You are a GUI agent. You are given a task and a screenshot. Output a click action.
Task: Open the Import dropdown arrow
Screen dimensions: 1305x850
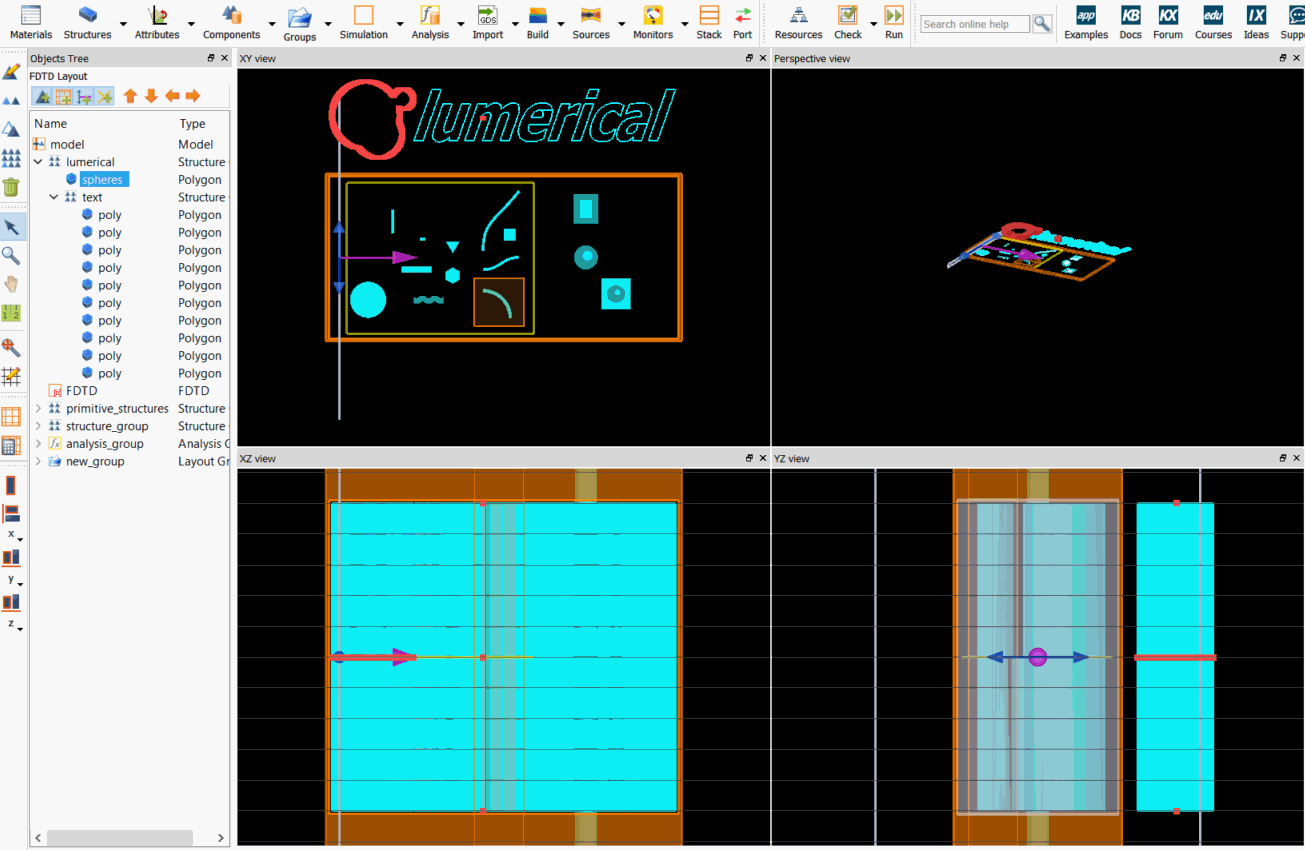coord(514,23)
